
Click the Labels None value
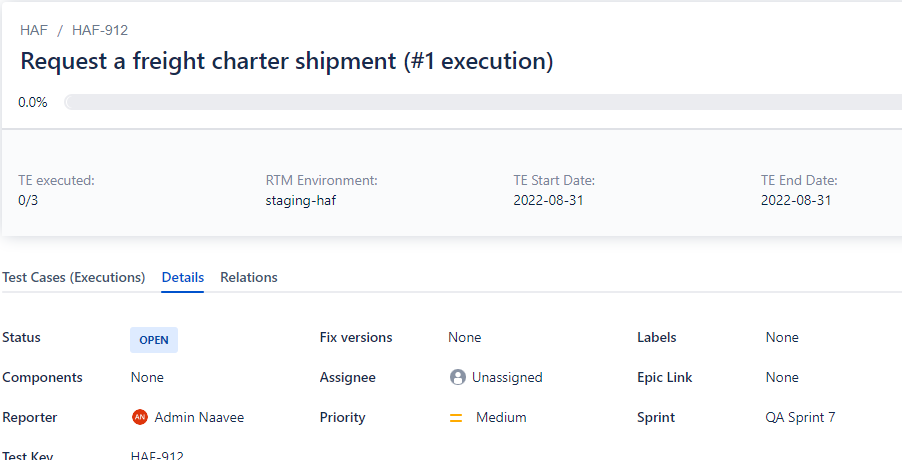click(782, 338)
